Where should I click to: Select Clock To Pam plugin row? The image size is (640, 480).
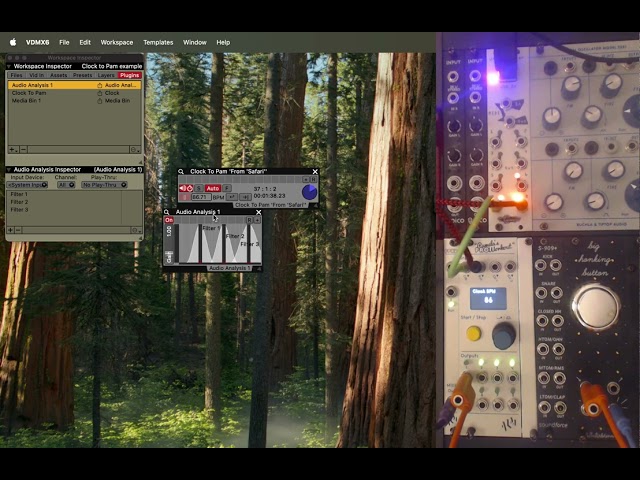coord(74,93)
